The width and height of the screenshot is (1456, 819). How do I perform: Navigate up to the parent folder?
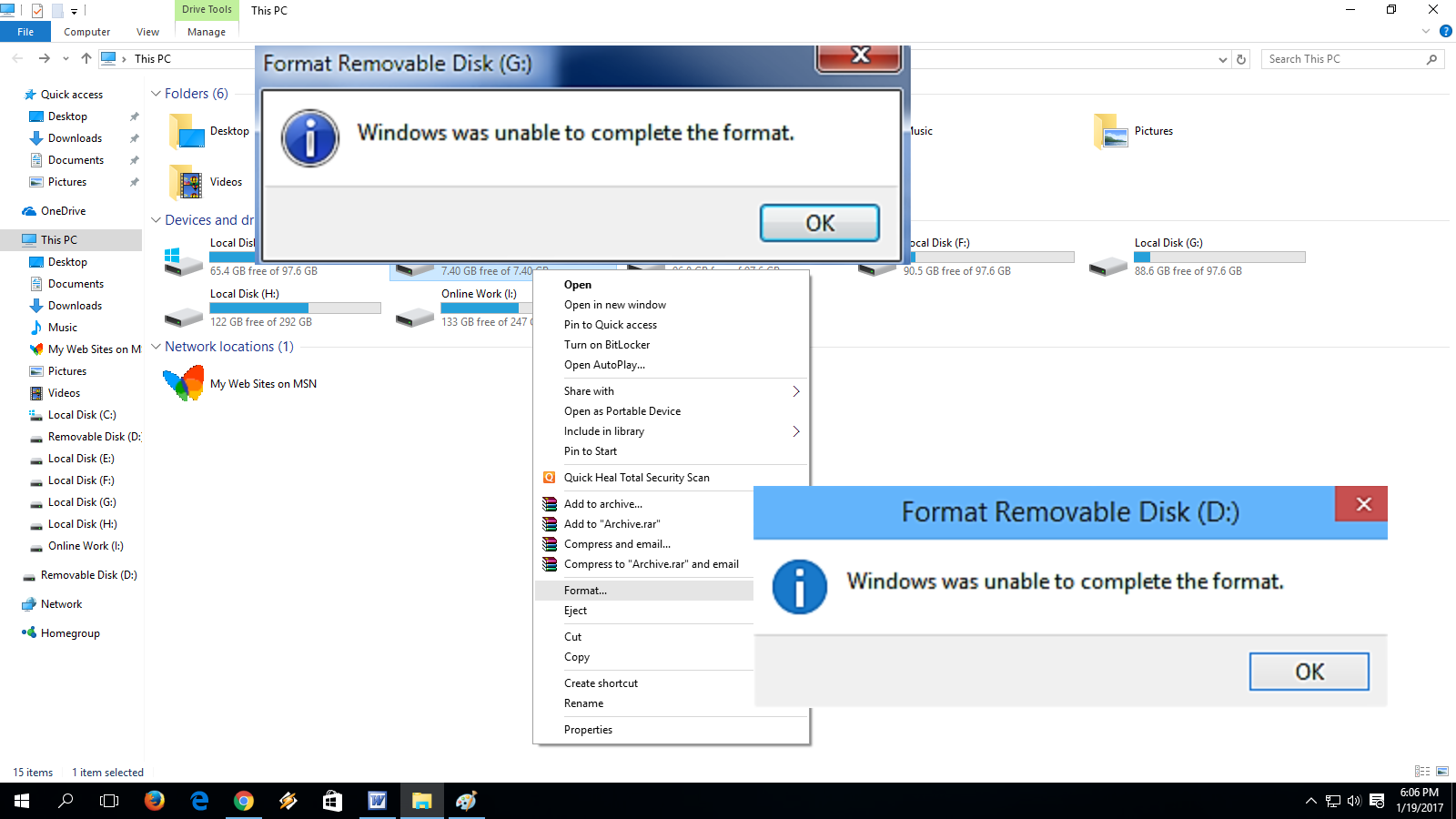[x=86, y=58]
